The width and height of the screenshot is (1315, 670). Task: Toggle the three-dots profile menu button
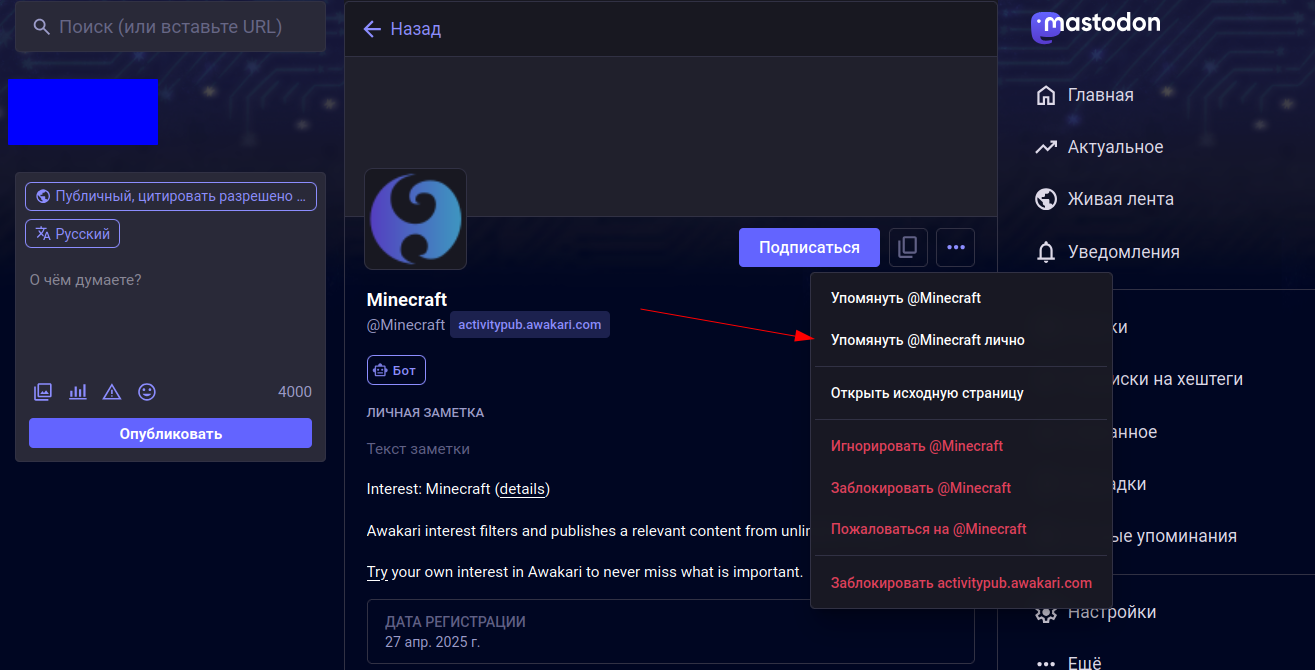click(x=955, y=247)
